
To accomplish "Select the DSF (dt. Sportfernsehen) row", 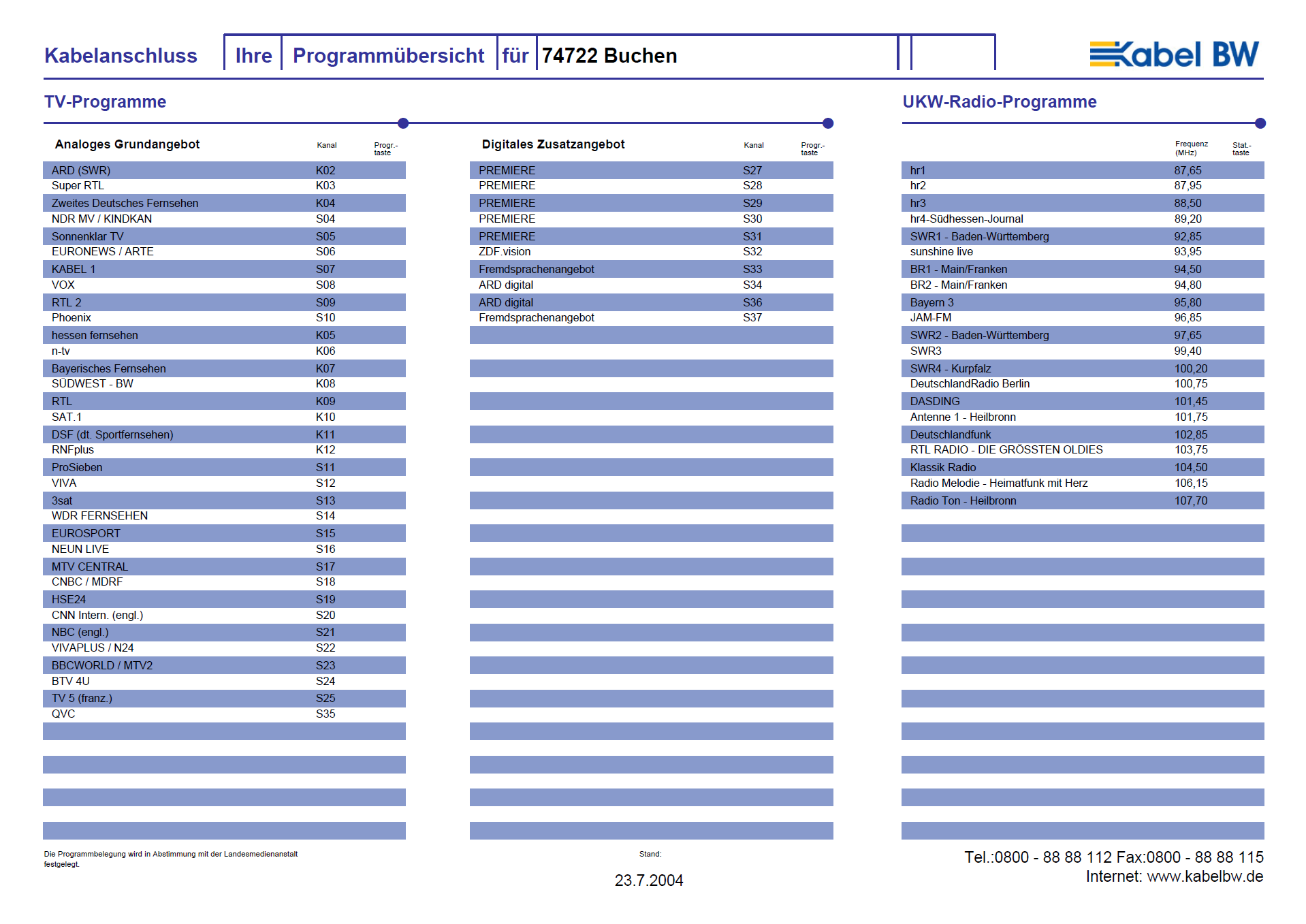I will click(224, 434).
